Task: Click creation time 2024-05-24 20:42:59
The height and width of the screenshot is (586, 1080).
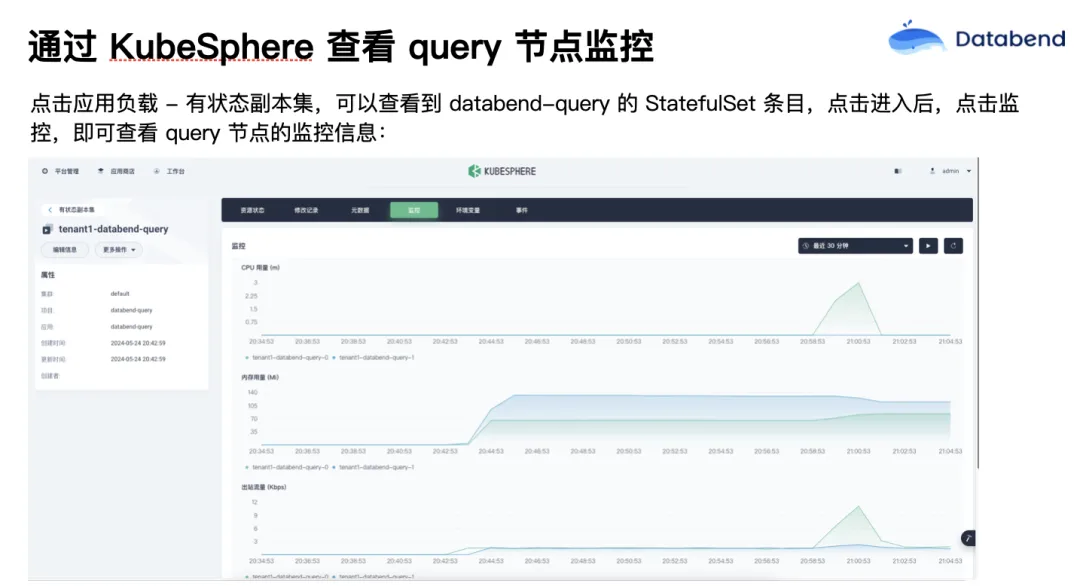Action: point(138,343)
